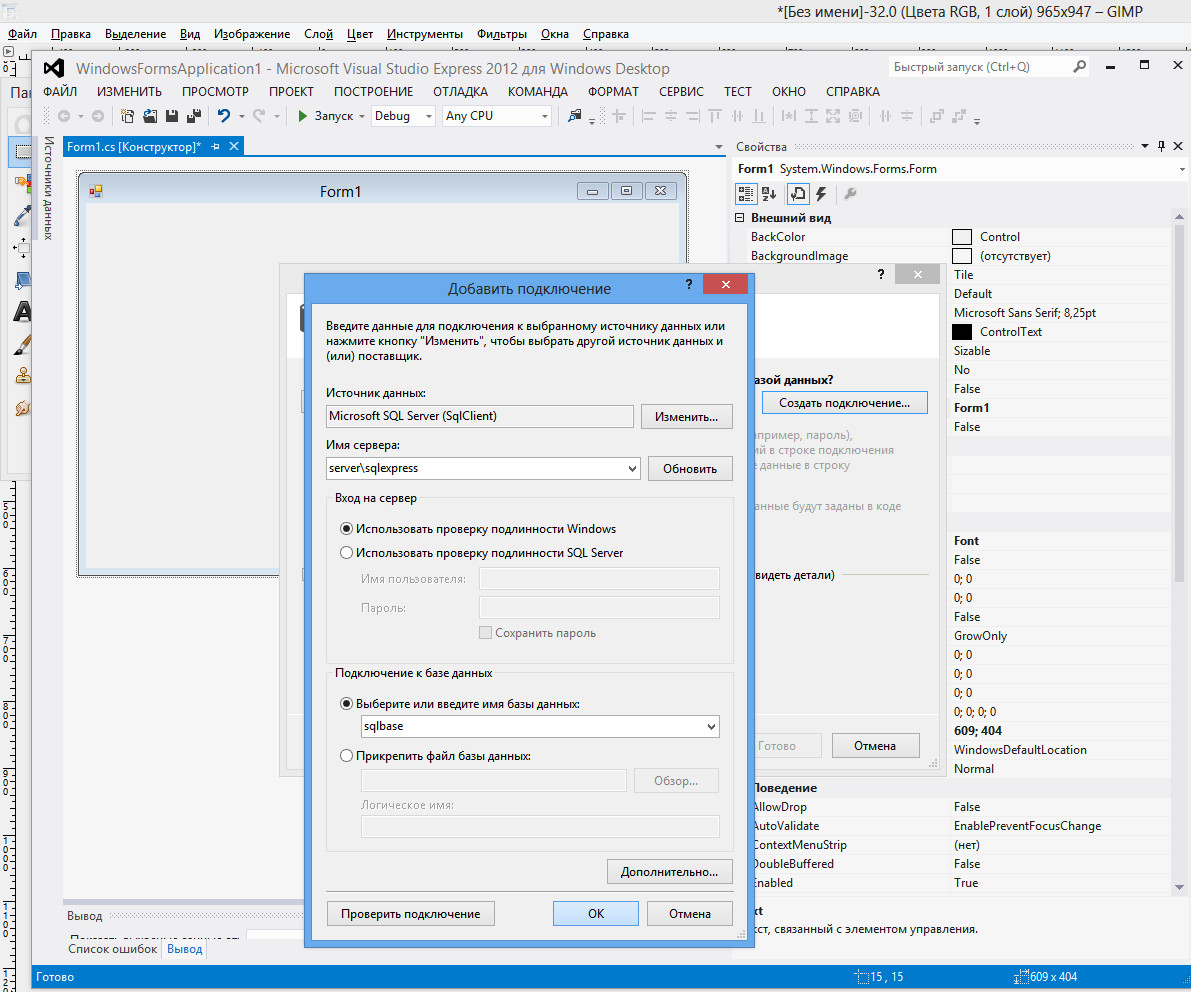This screenshot has width=1191, height=992.
Task: Select the choose database name radio button
Action: click(x=346, y=704)
